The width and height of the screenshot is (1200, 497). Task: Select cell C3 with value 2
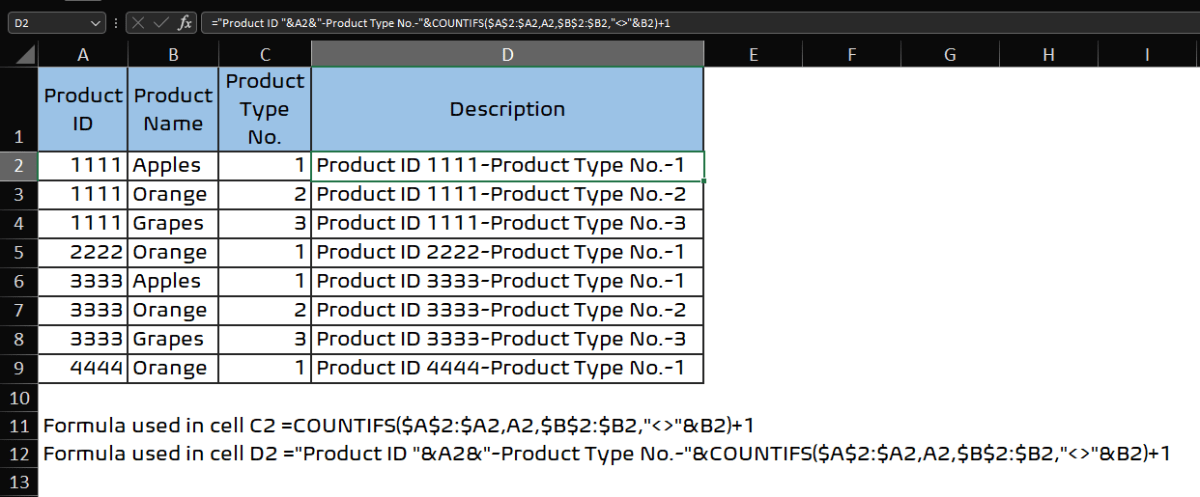click(x=265, y=195)
